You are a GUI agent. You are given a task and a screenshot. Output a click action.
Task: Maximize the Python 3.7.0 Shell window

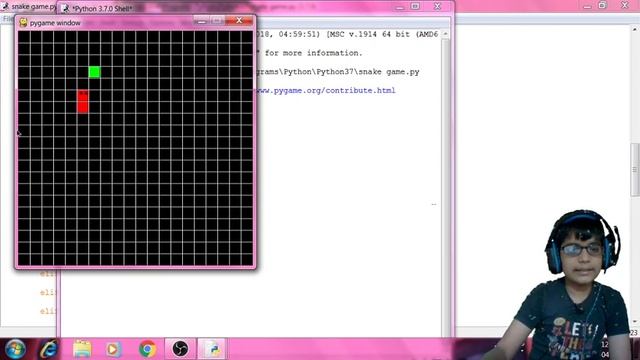click(x=415, y=6)
